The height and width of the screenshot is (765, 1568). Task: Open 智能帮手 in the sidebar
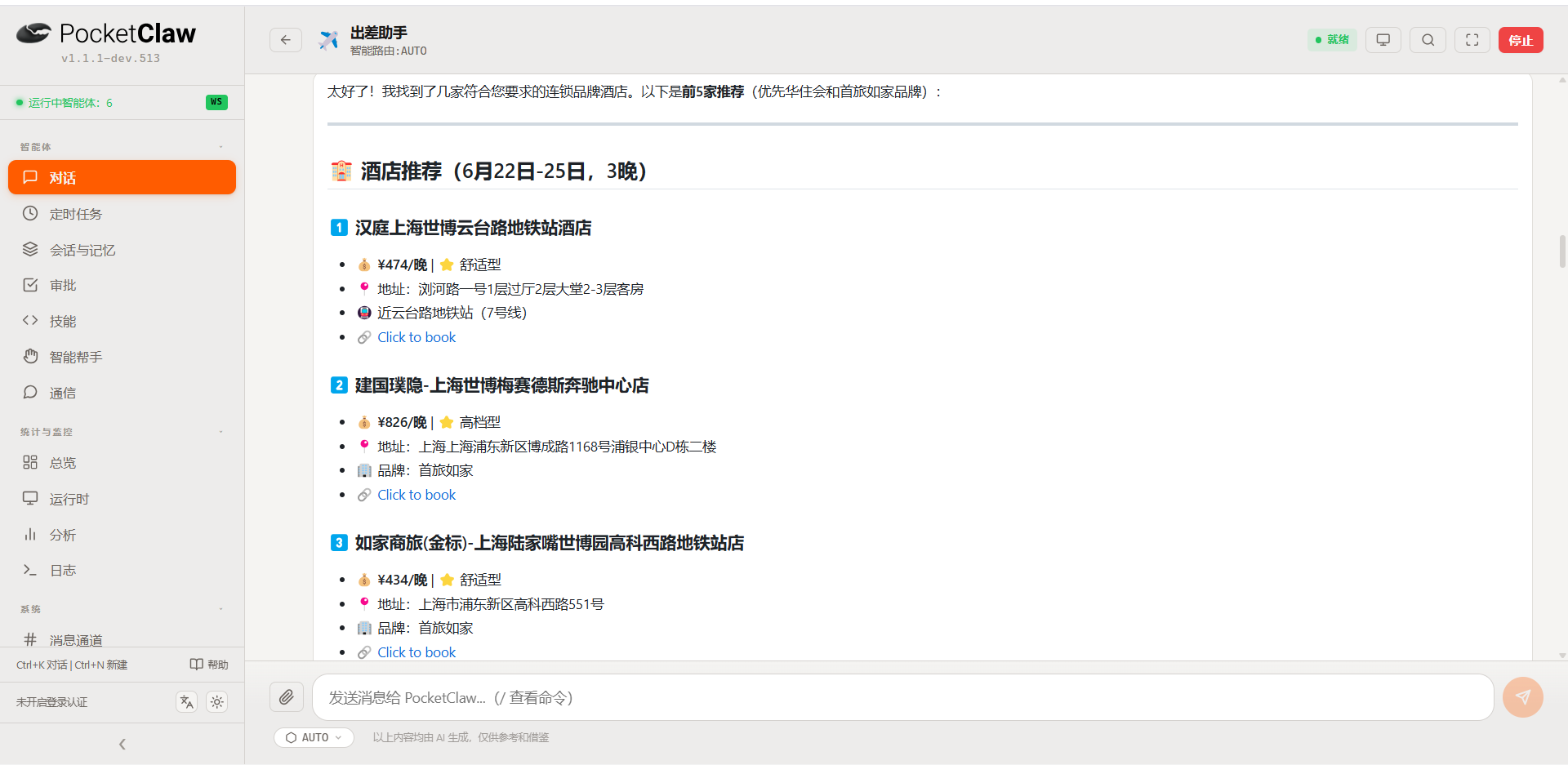(122, 357)
